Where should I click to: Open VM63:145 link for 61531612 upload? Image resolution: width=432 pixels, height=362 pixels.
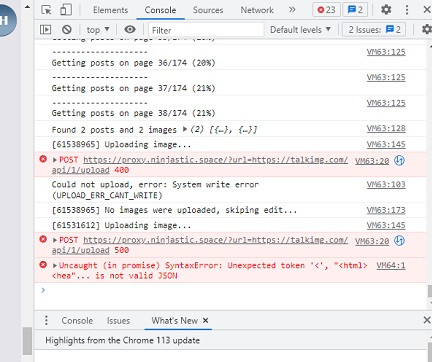[x=386, y=225]
